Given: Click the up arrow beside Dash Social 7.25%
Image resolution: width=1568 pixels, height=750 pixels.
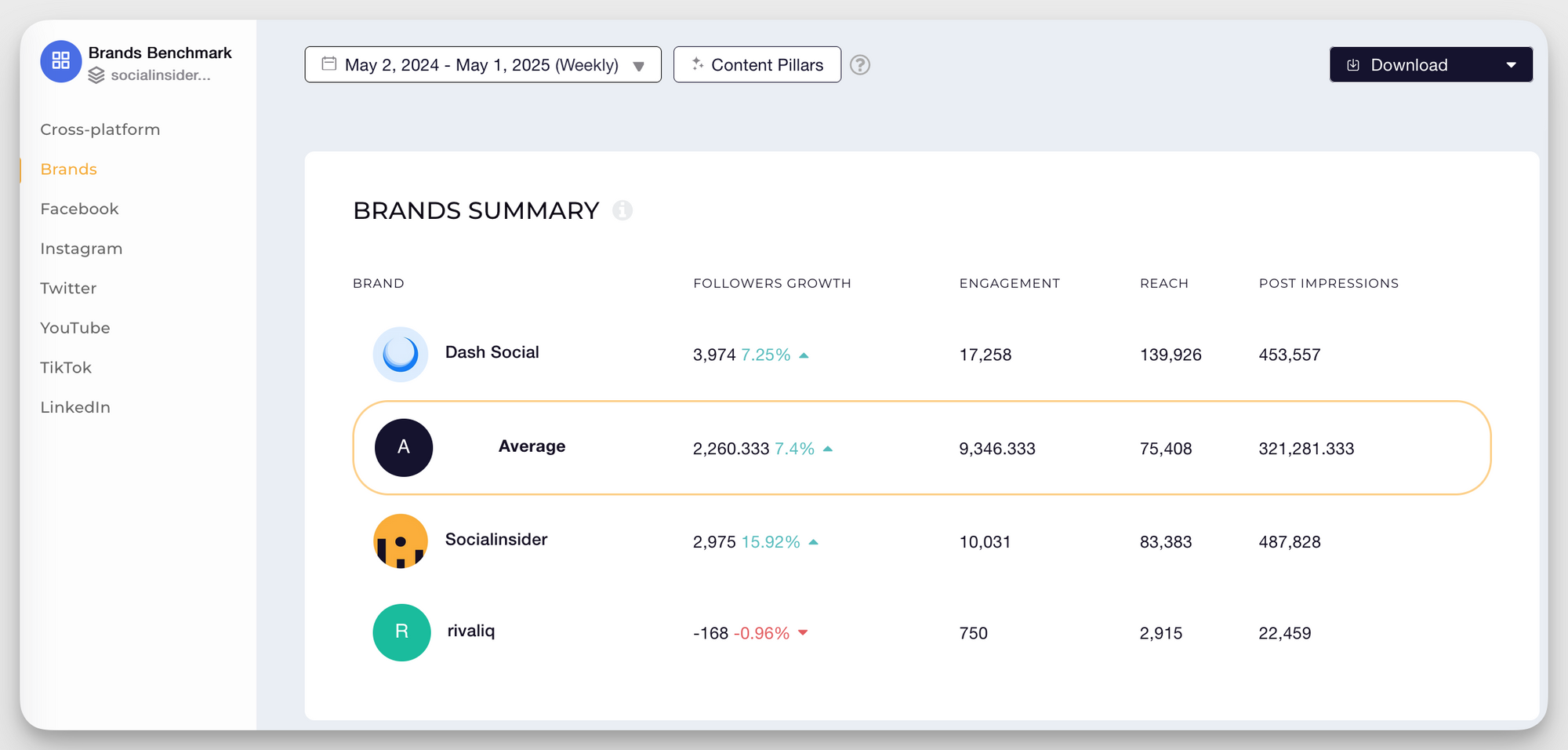Looking at the screenshot, I should pos(804,355).
